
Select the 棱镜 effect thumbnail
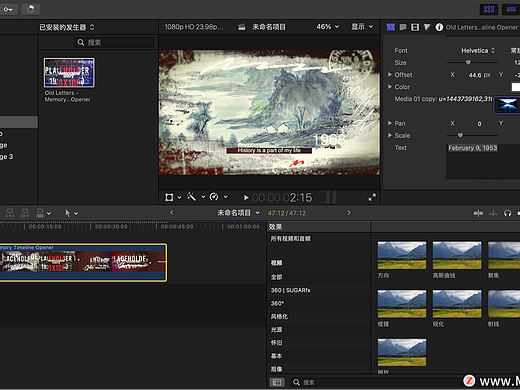tap(402, 304)
